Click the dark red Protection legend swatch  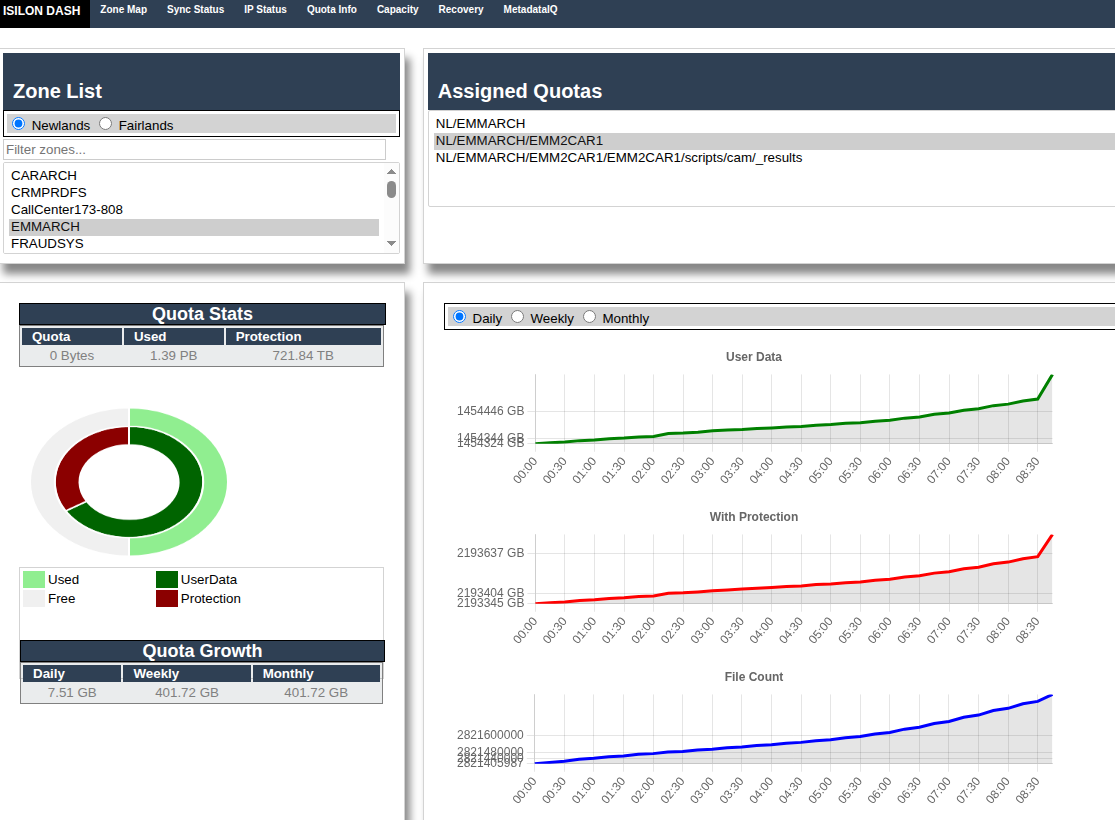click(x=166, y=598)
